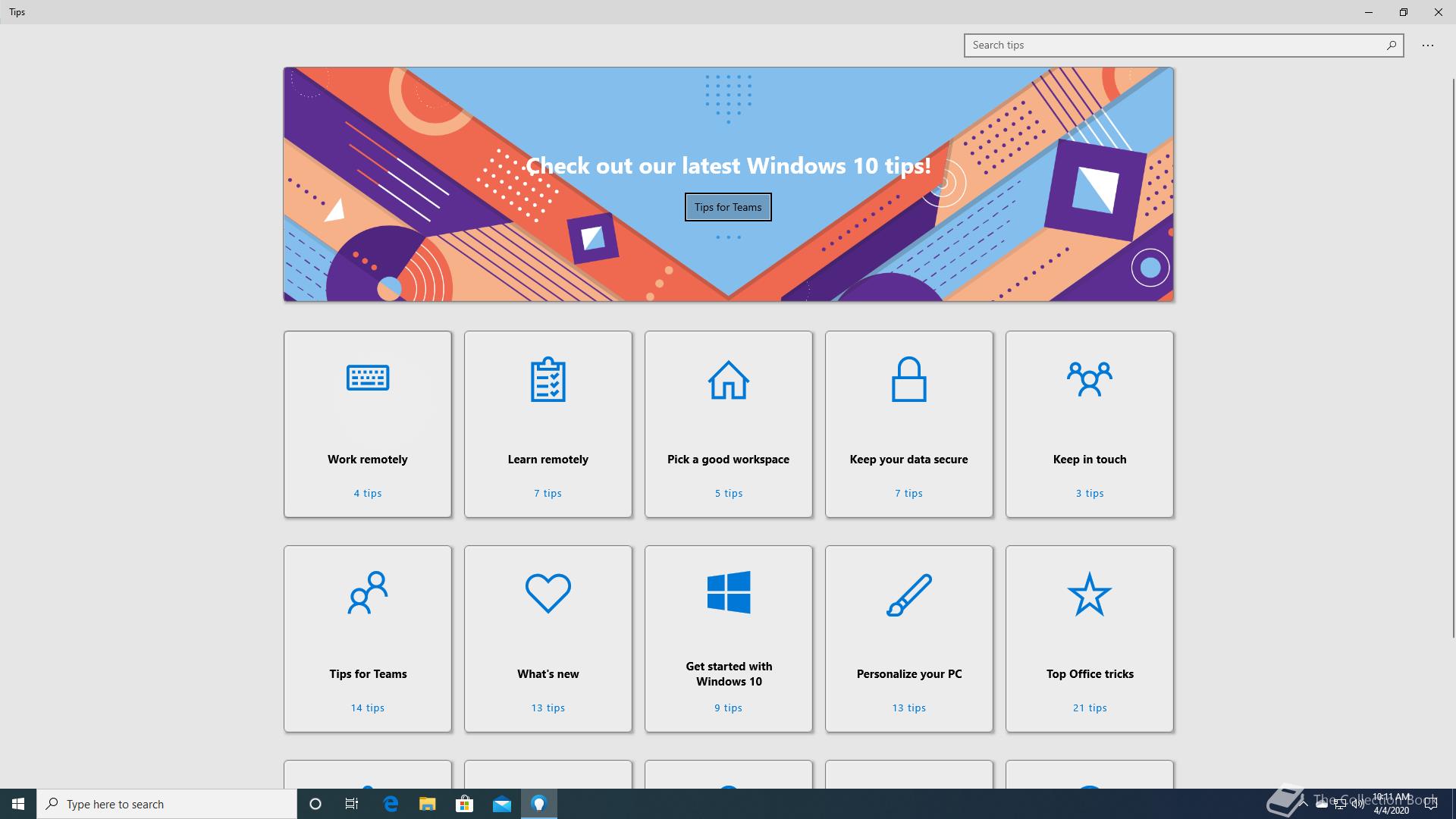Open the '9 tips' link under Get started with Windows 10

728,708
